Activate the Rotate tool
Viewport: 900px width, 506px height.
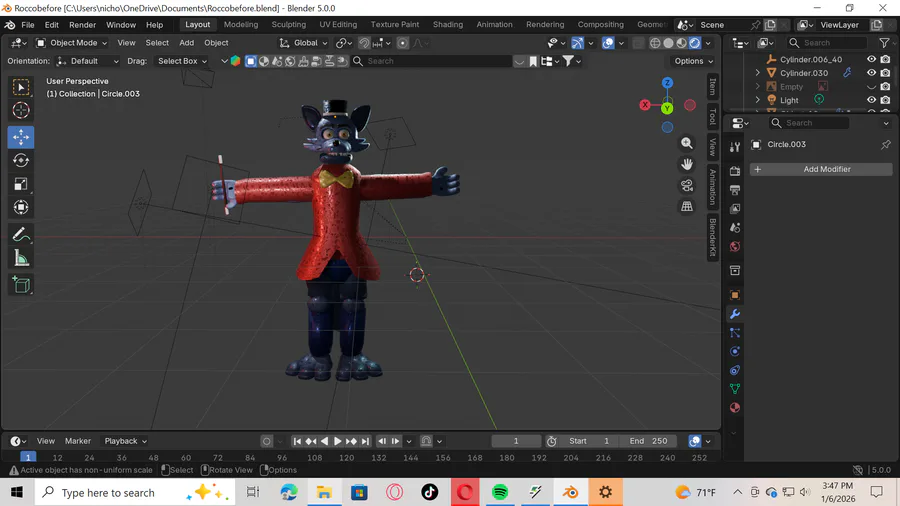coord(21,161)
